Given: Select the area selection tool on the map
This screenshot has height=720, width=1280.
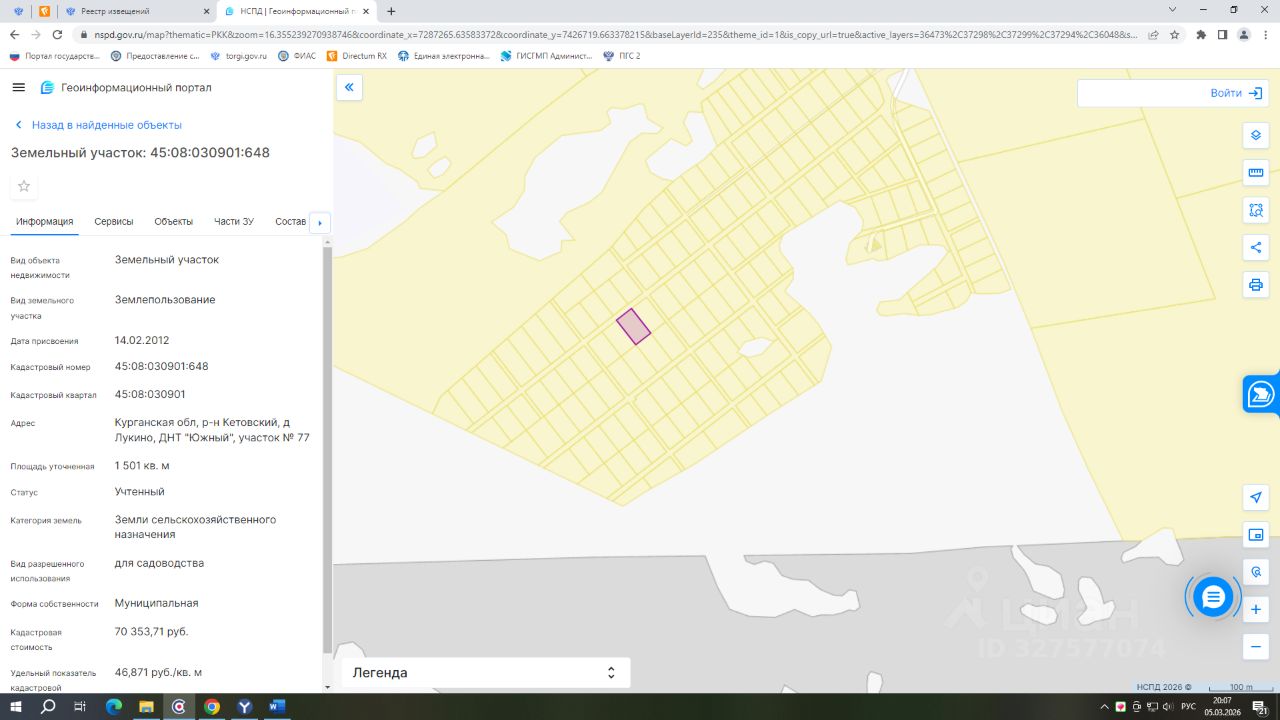Looking at the screenshot, I should point(1256,210).
